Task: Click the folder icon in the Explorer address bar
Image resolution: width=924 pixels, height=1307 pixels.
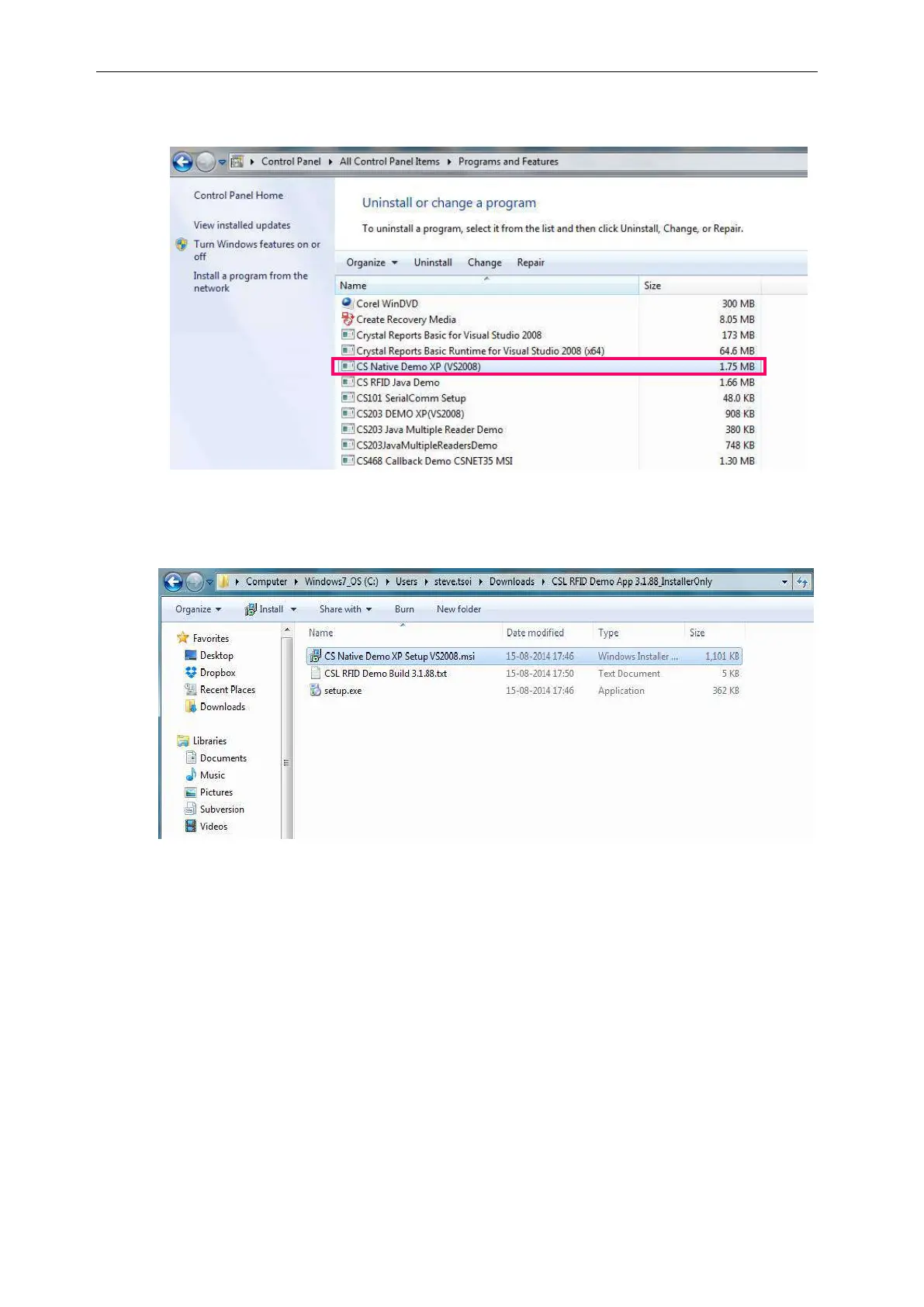Action: [224, 581]
